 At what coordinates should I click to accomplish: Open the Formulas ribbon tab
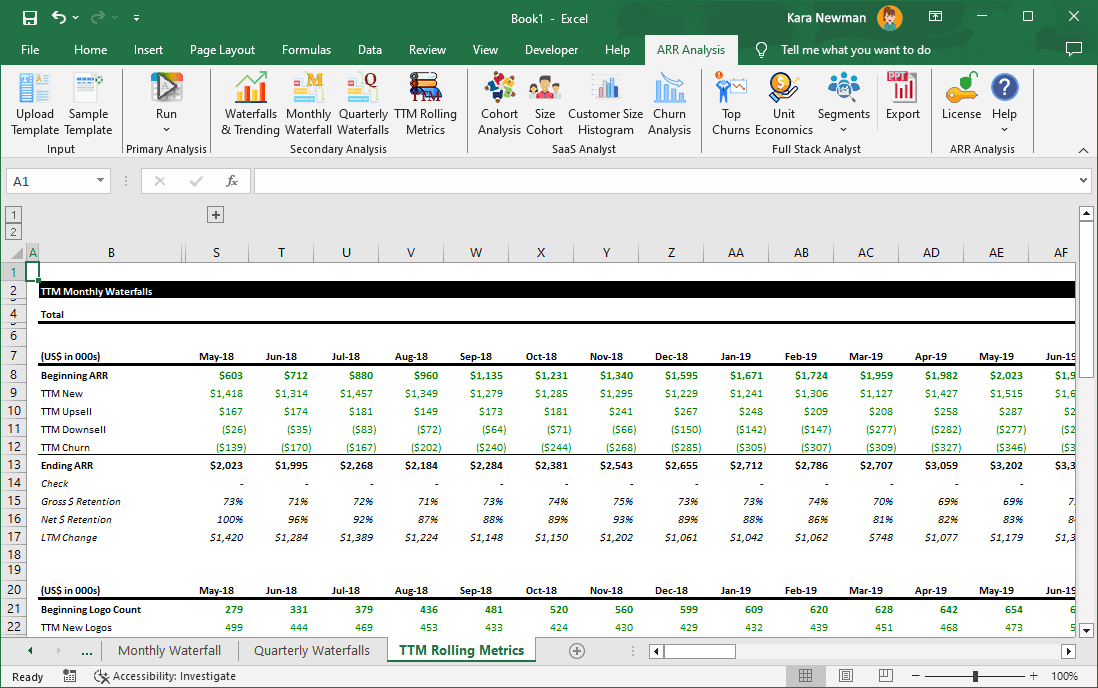pos(306,49)
